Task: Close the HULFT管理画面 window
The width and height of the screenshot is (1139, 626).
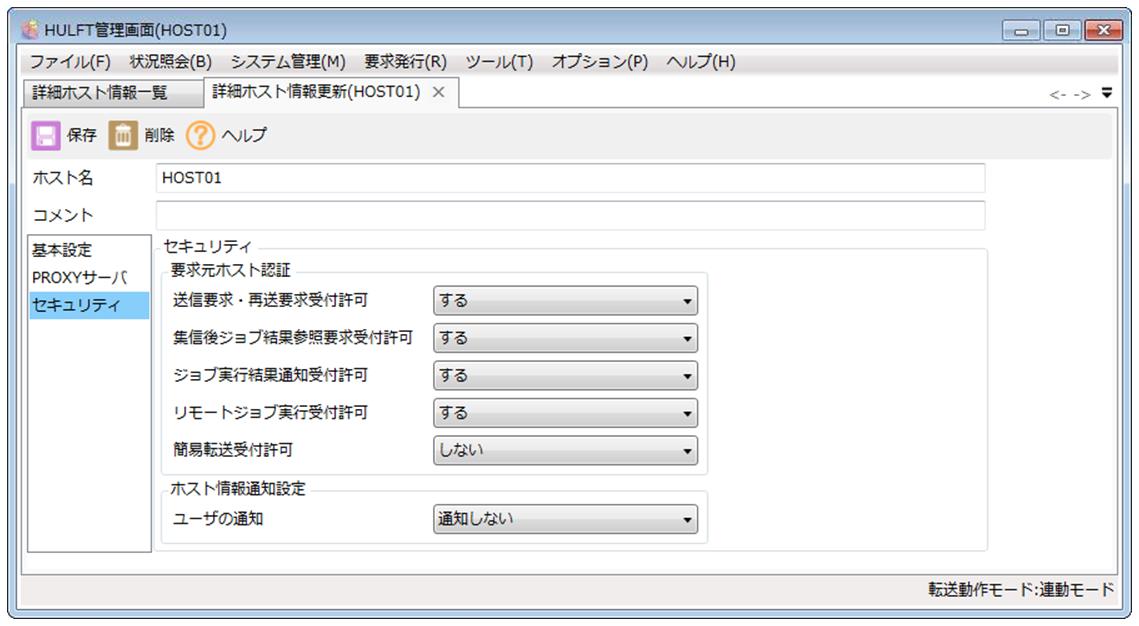Action: pos(1103,31)
